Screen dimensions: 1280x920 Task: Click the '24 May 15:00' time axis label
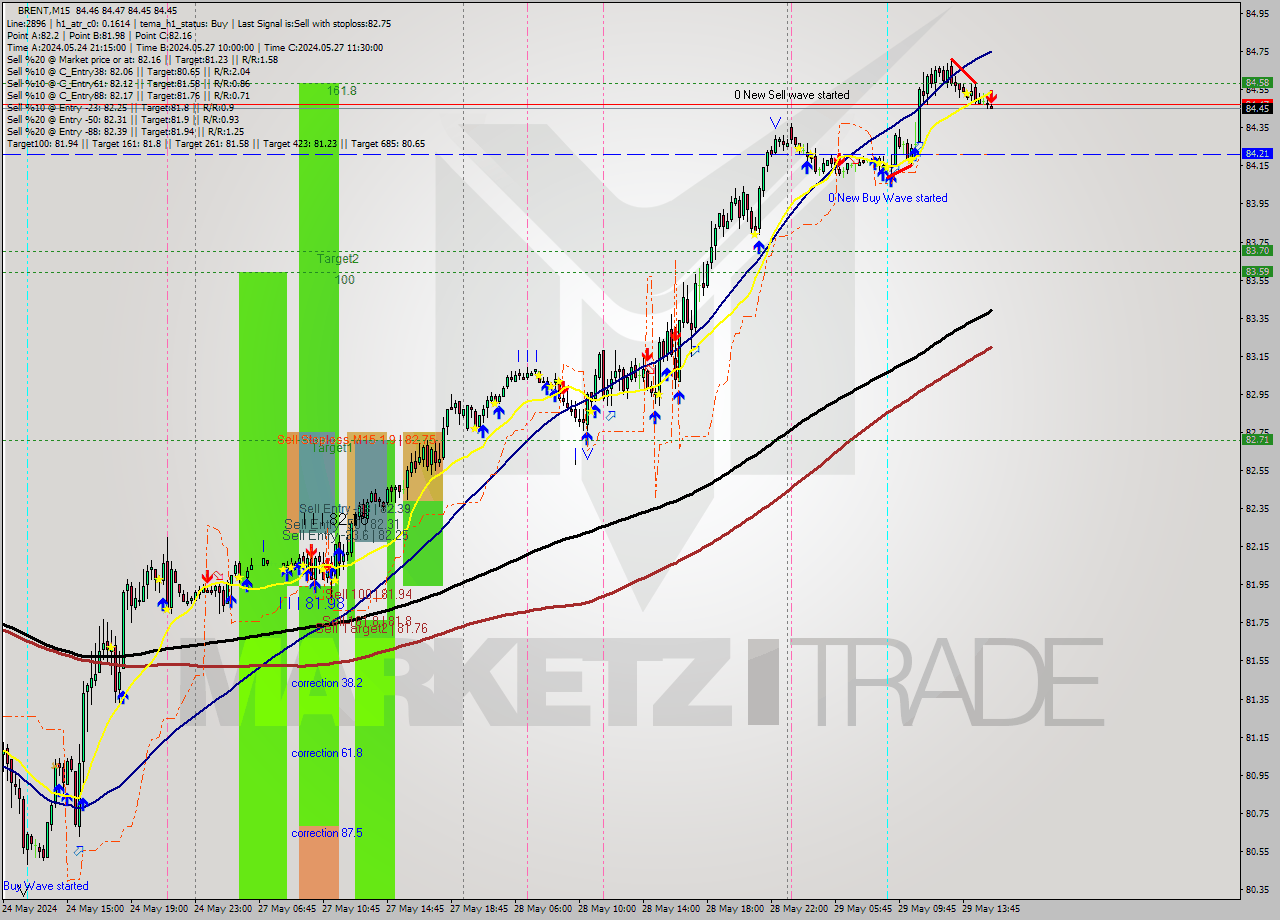pyautogui.click(x=95, y=908)
